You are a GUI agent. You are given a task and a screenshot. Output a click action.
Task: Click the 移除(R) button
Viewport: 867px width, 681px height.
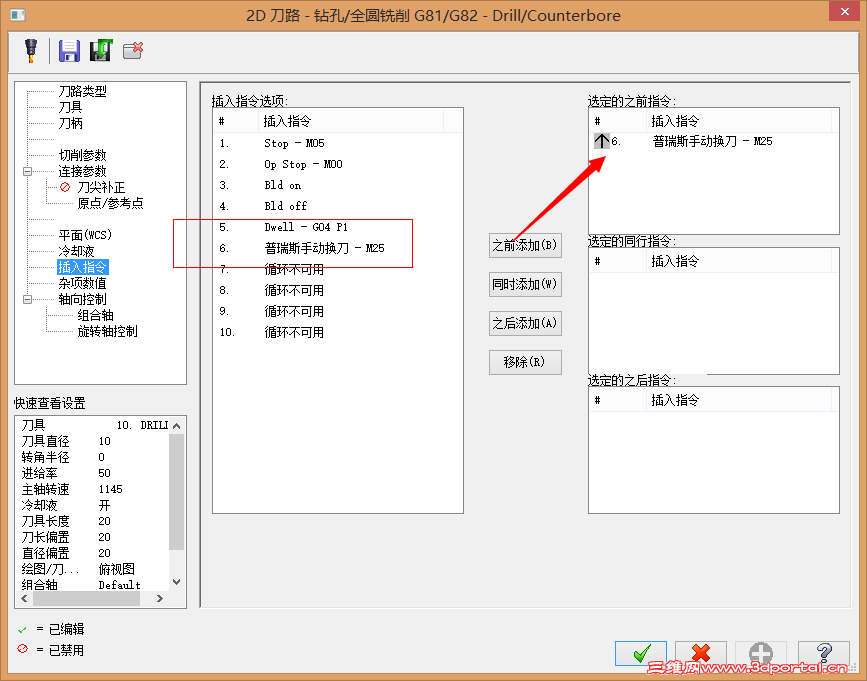[x=525, y=362]
